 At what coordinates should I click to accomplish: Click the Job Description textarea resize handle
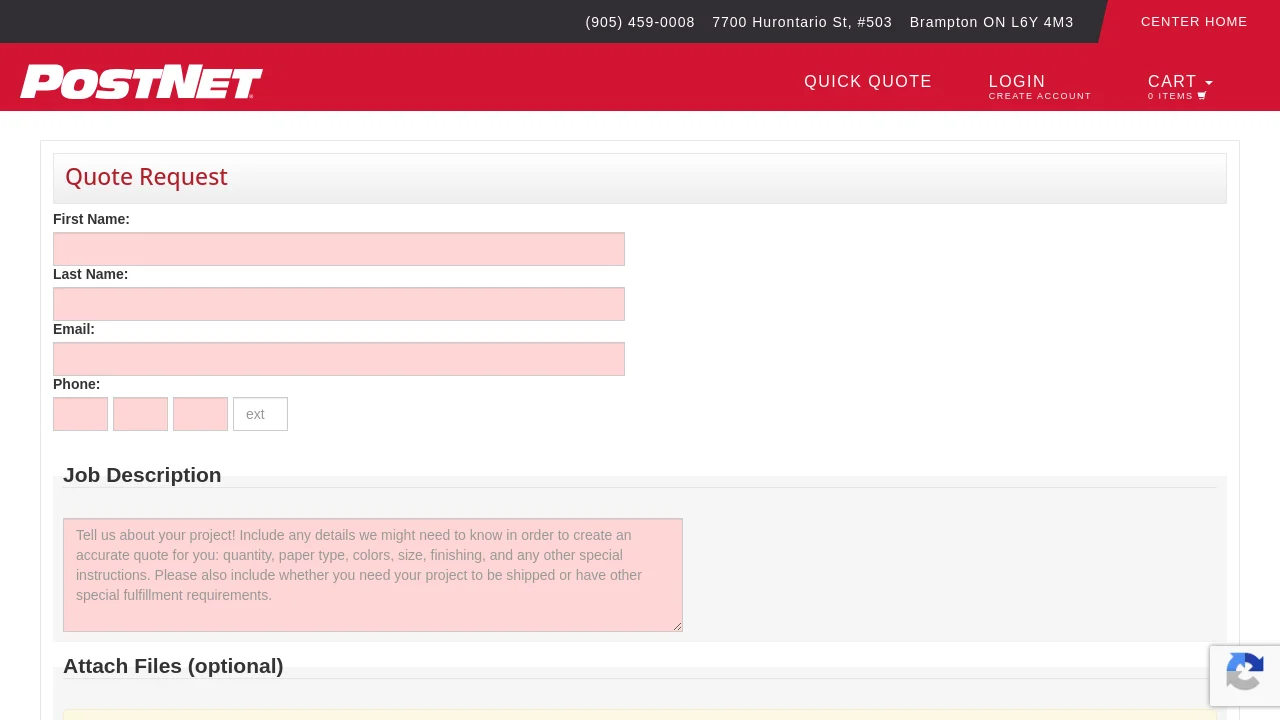point(677,626)
